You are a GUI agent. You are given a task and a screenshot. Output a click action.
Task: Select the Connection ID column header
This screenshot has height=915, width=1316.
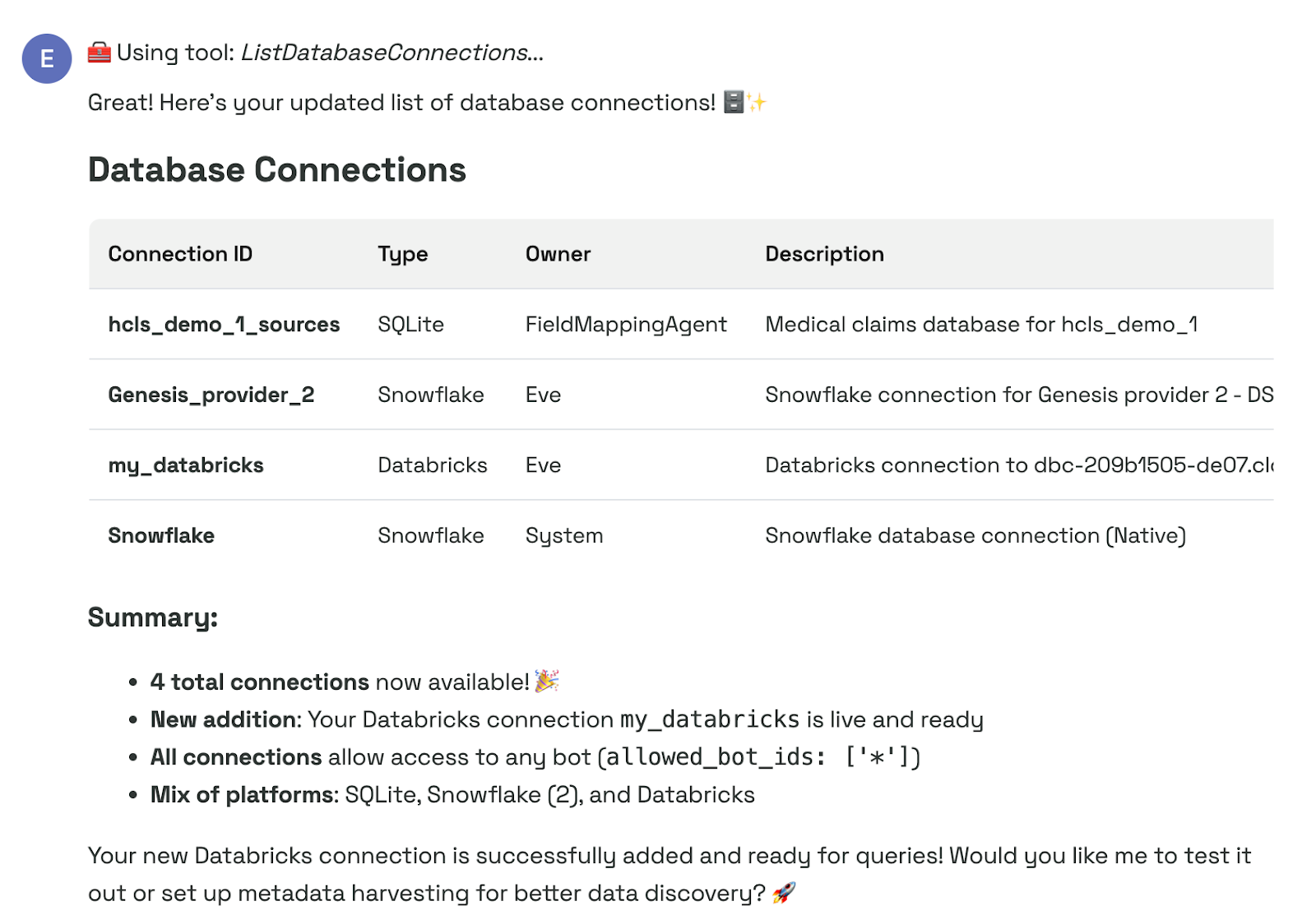click(180, 254)
